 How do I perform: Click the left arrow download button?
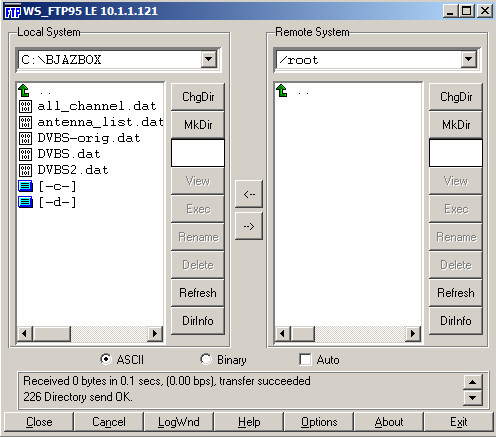coord(249,194)
